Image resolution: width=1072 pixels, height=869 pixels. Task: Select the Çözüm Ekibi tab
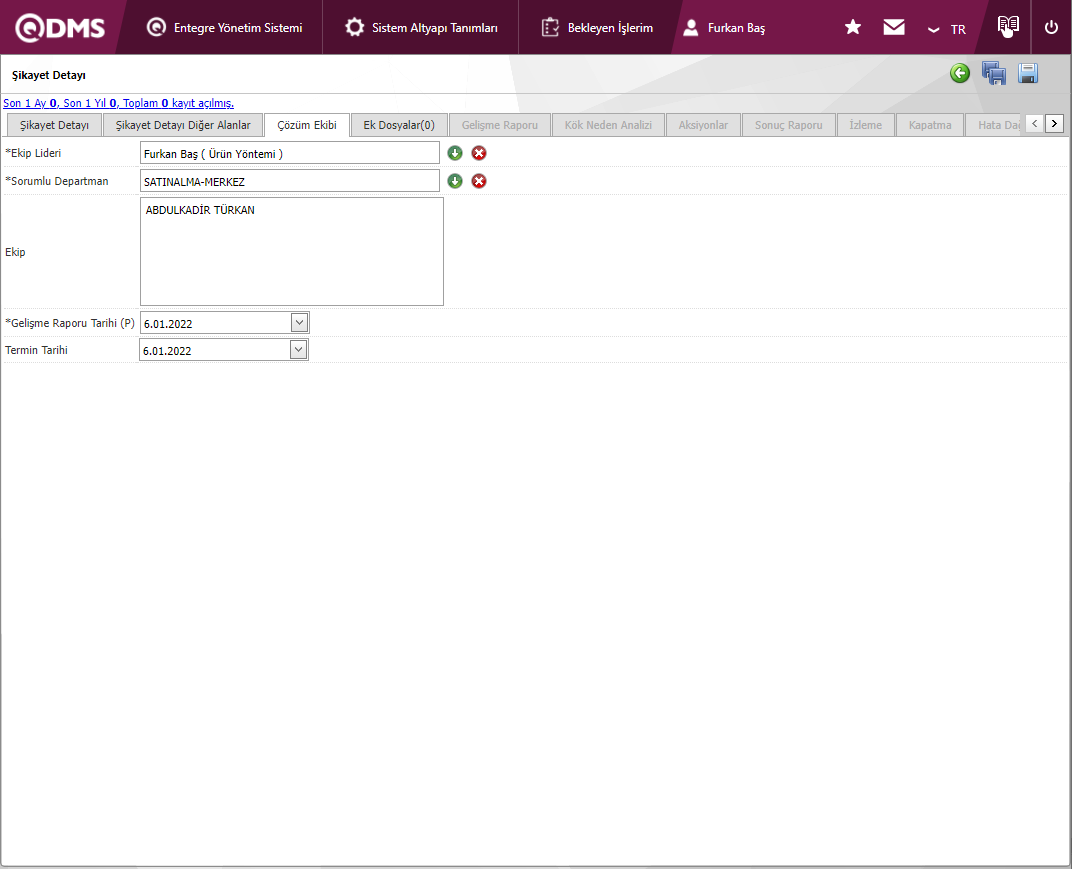pos(307,125)
